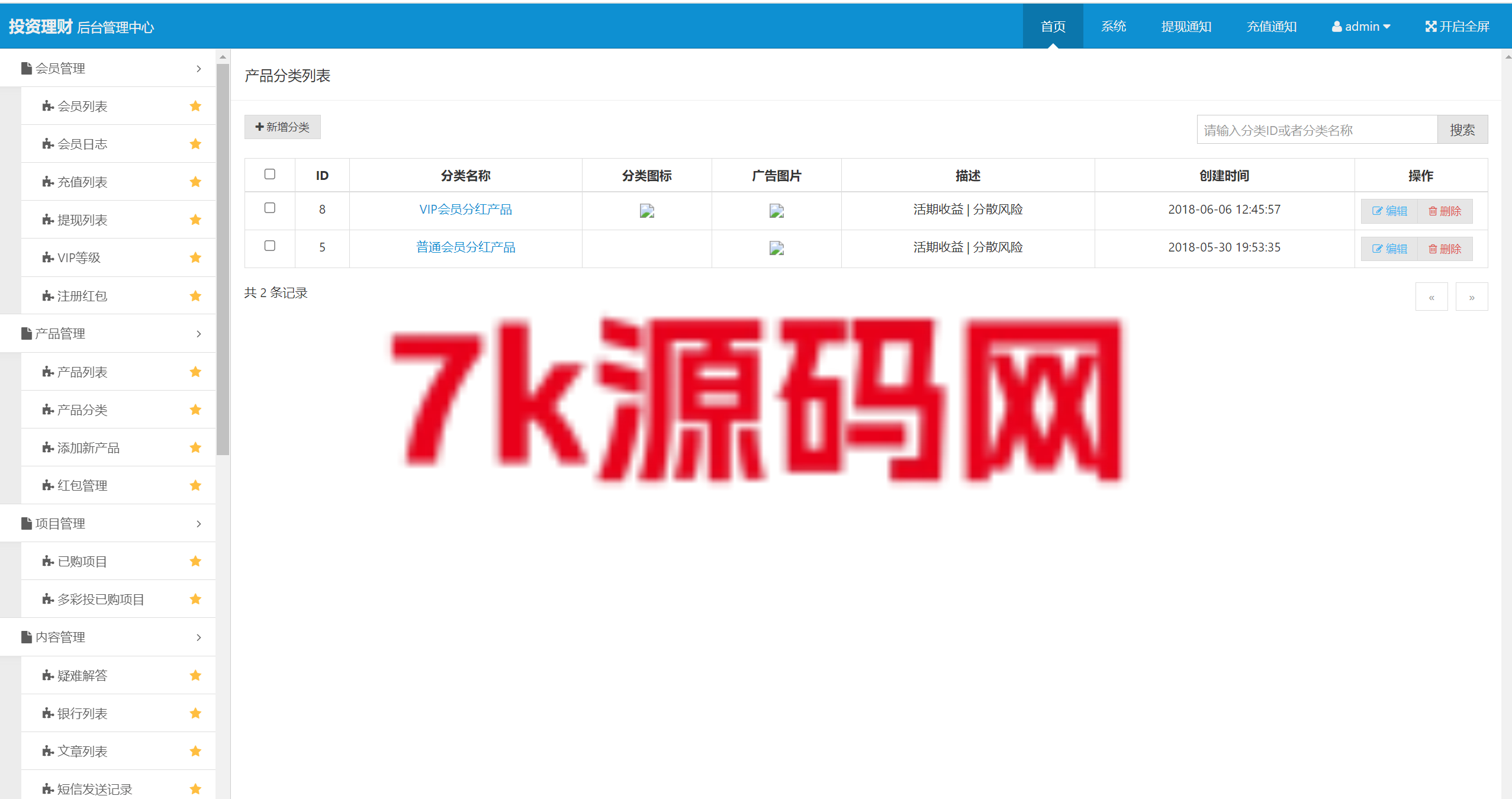Click the star icon beside 产品列表
The width and height of the screenshot is (1512, 799).
pos(195,372)
